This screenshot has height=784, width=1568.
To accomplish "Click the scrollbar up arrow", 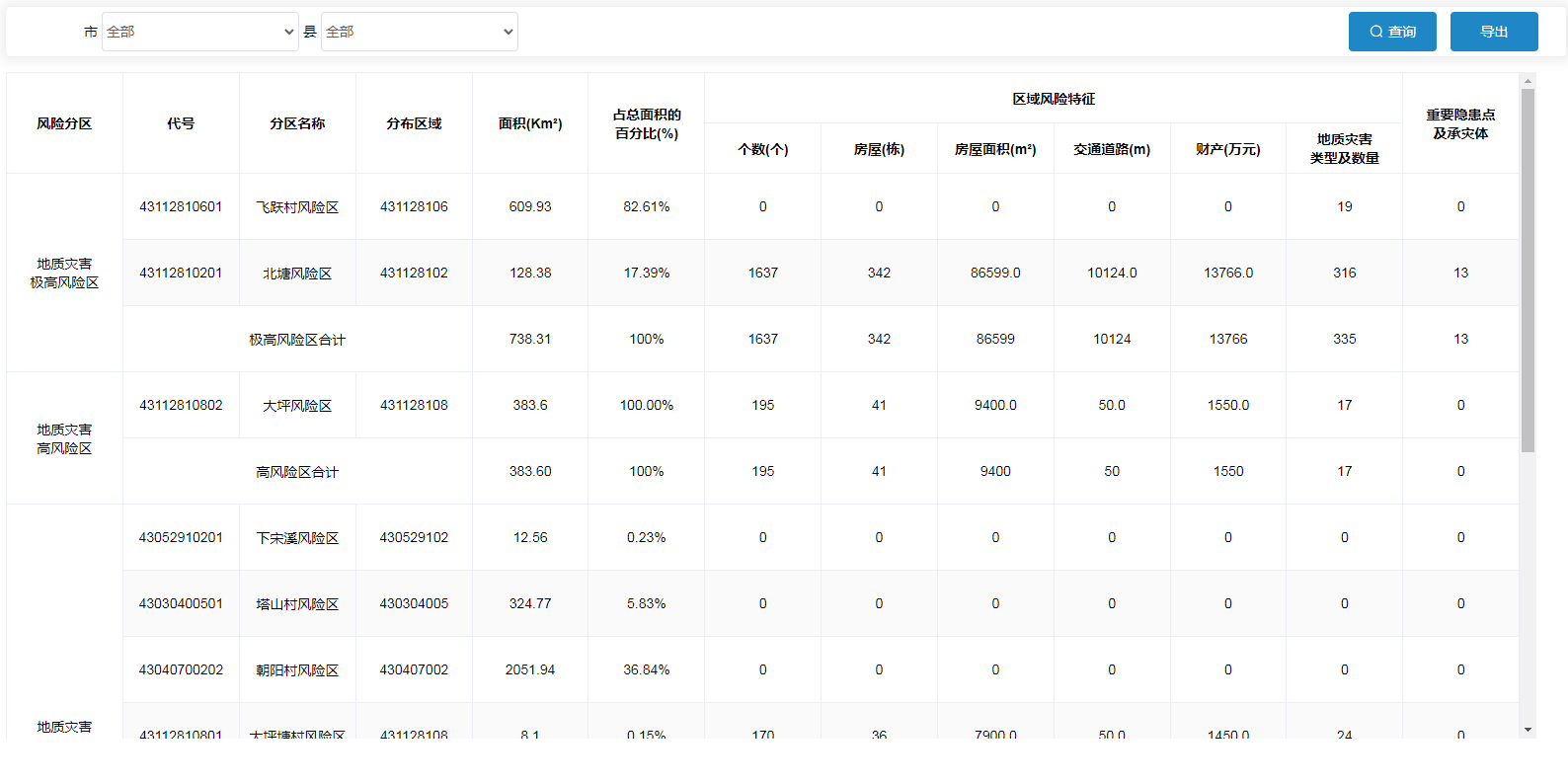I will tap(1528, 81).
